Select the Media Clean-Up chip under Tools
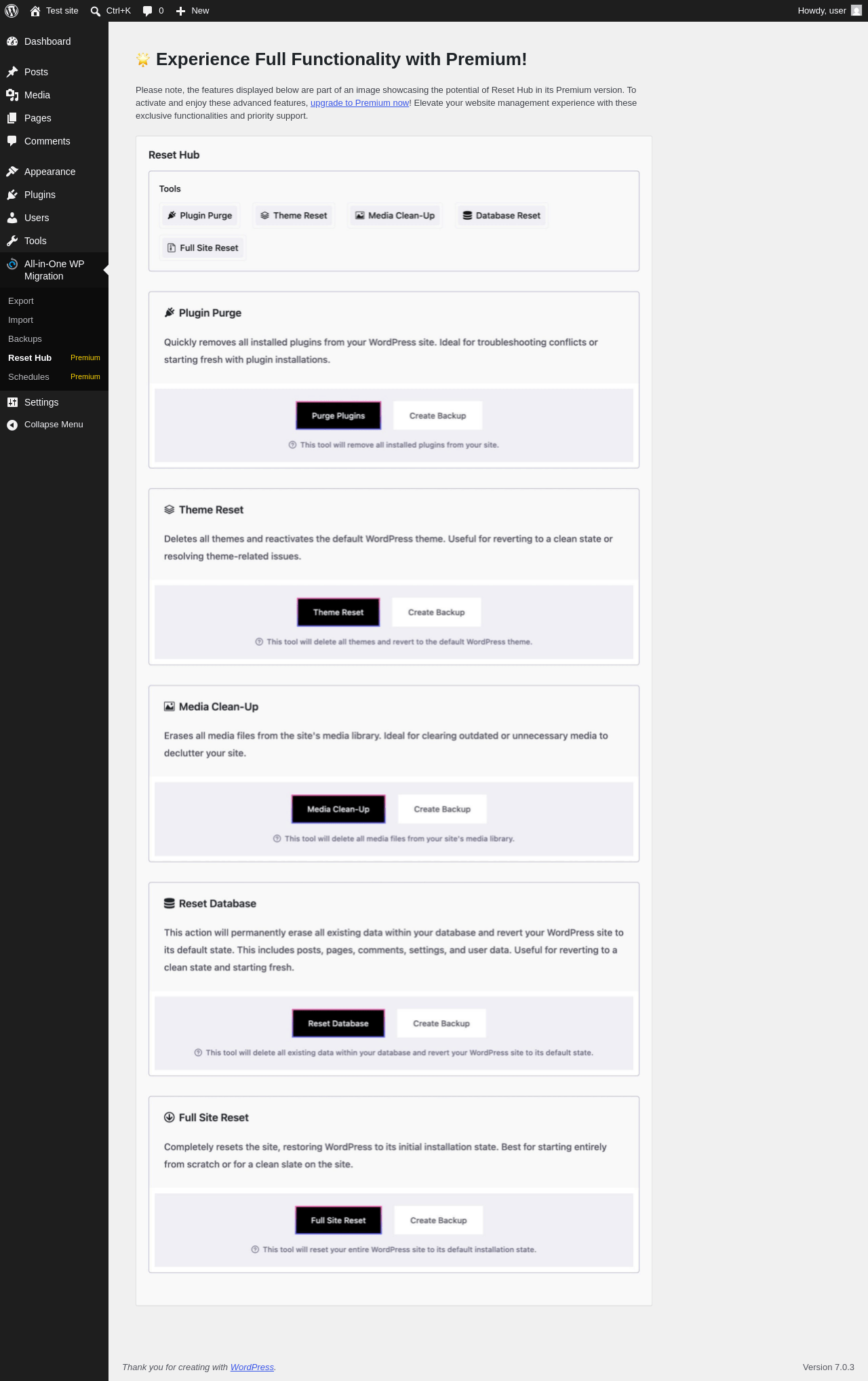868x1381 pixels. tap(395, 216)
